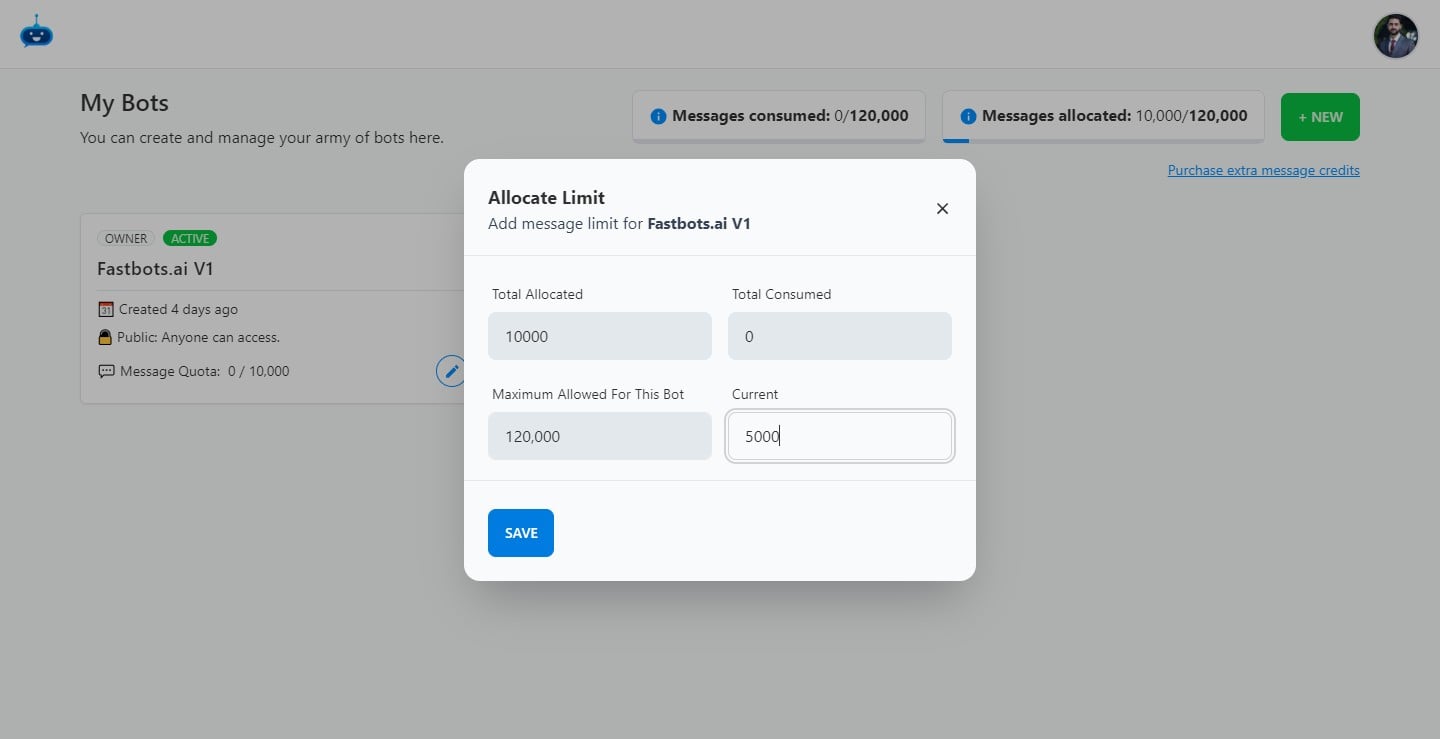This screenshot has height=739, width=1440.
Task: Click the Allocate Limit dialog title
Action: point(546,198)
